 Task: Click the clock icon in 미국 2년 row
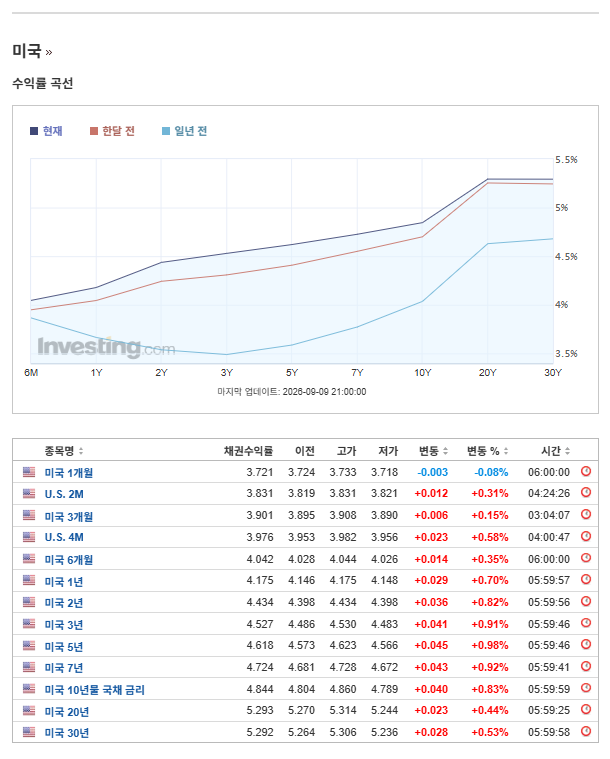pos(586,602)
